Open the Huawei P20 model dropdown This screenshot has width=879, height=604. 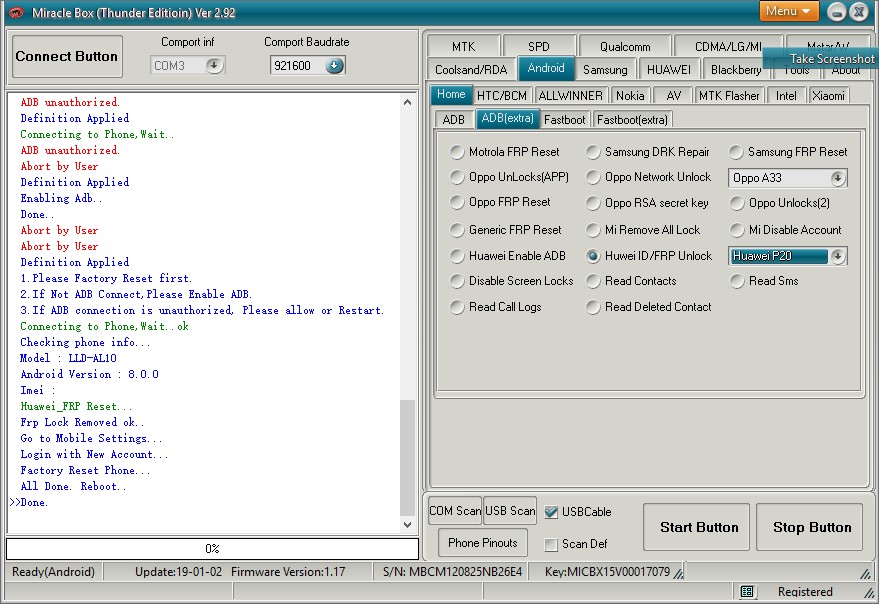(x=838, y=256)
